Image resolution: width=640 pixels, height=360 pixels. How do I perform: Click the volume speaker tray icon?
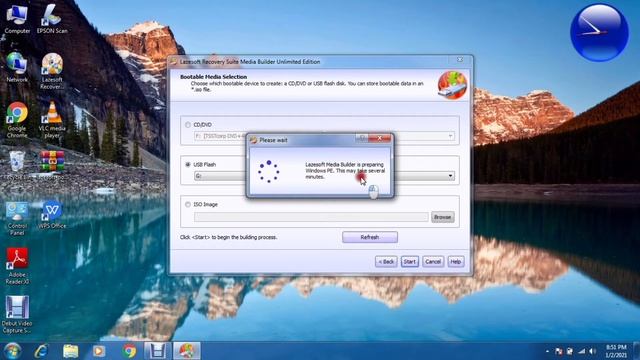(592, 351)
